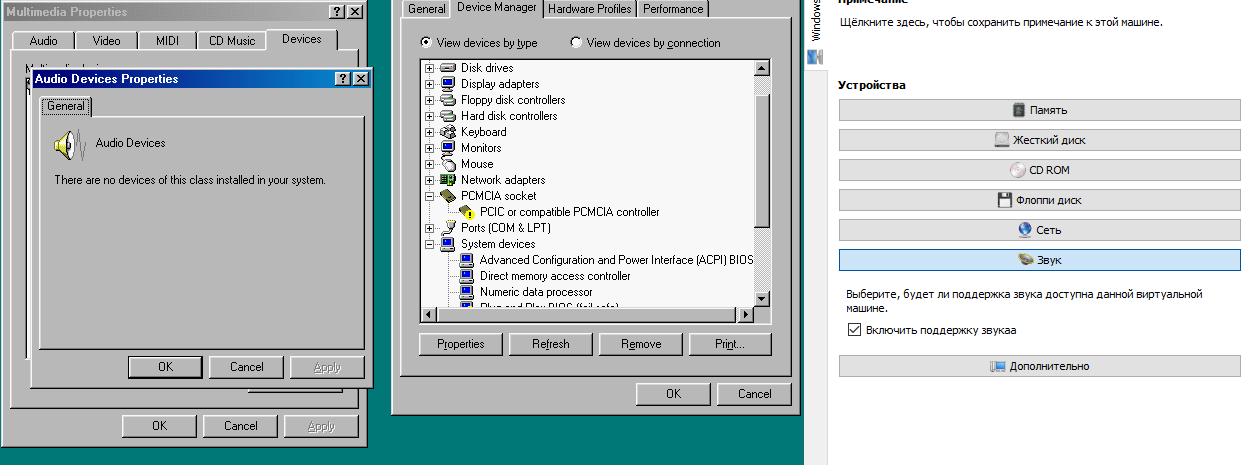This screenshot has width=1252, height=465.
Task: Click the note field 'Щёлкните здесь, чтобы сохранить примечание'
Action: coord(1003,21)
